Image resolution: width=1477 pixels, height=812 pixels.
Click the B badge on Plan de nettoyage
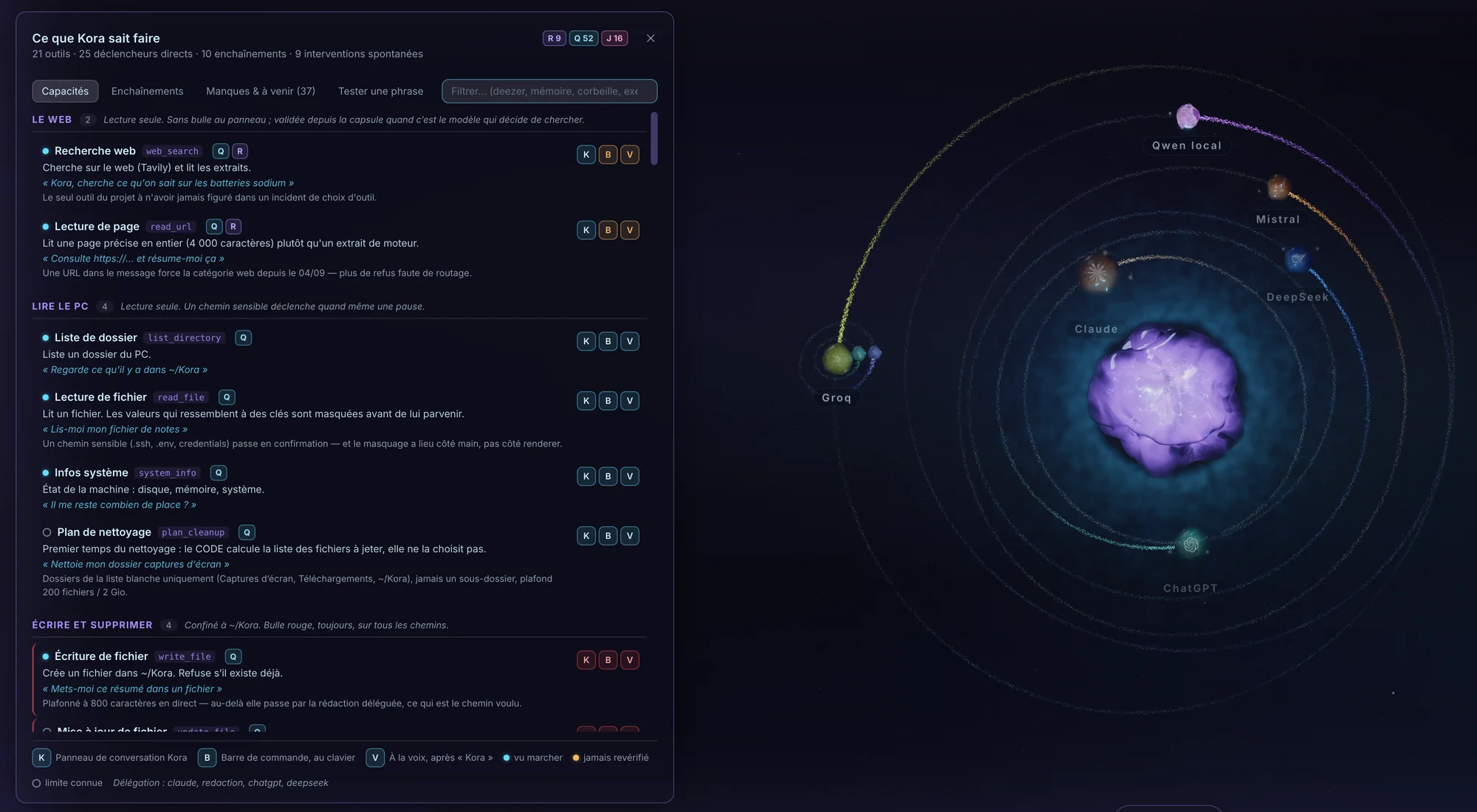pos(608,536)
